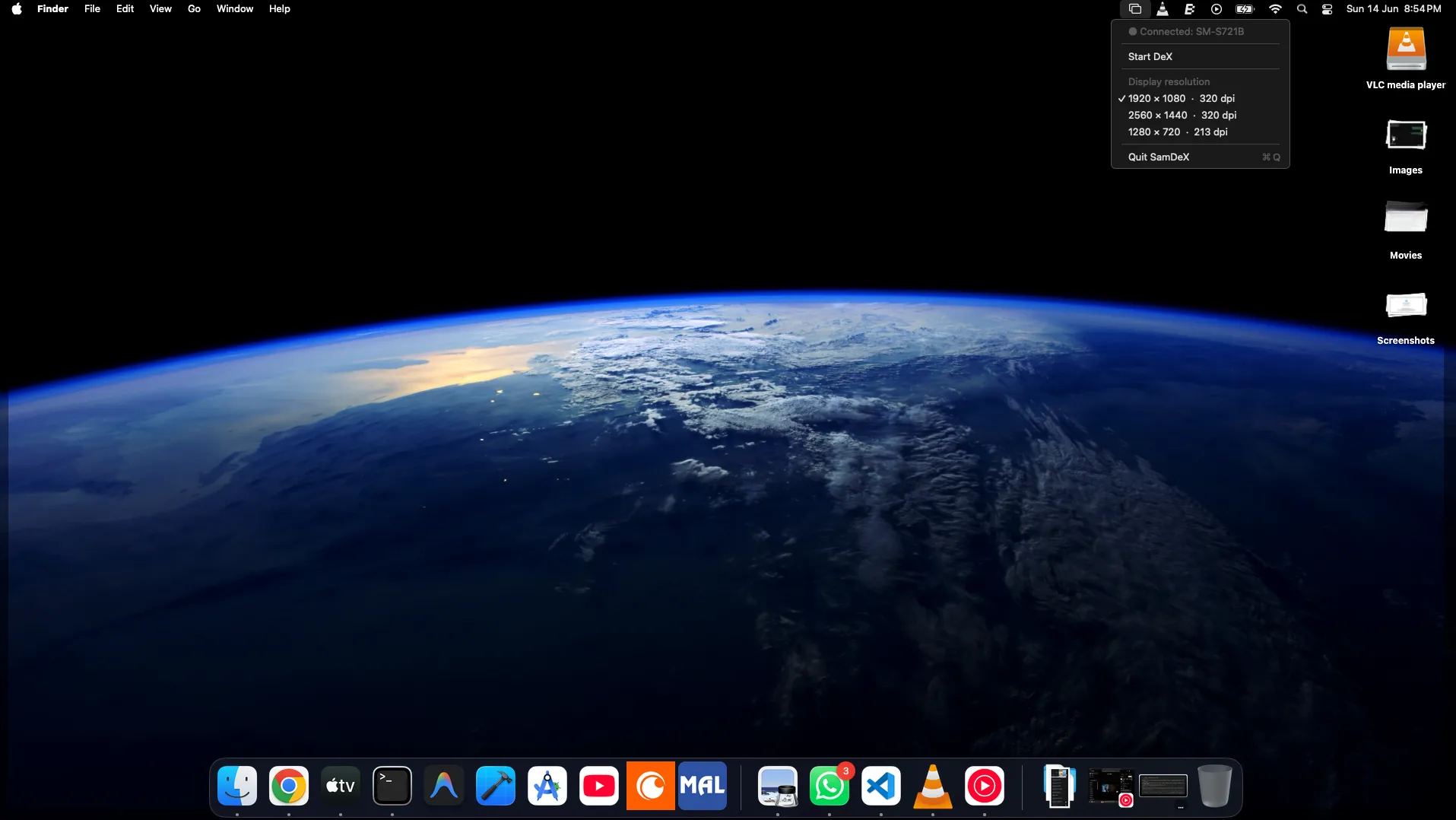Open battery status in menu bar
The height and width of the screenshot is (820, 1456).
point(1245,9)
